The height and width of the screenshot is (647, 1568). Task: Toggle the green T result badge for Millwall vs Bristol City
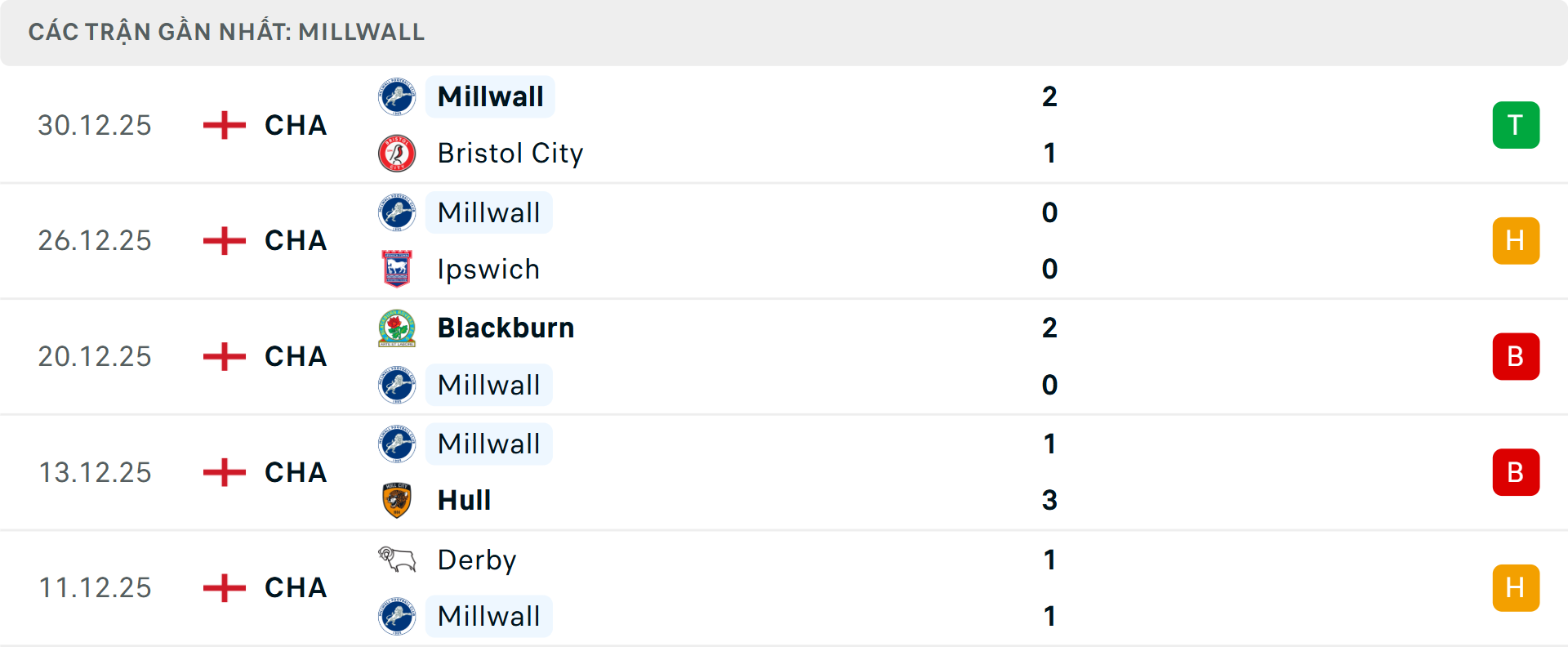(1516, 125)
